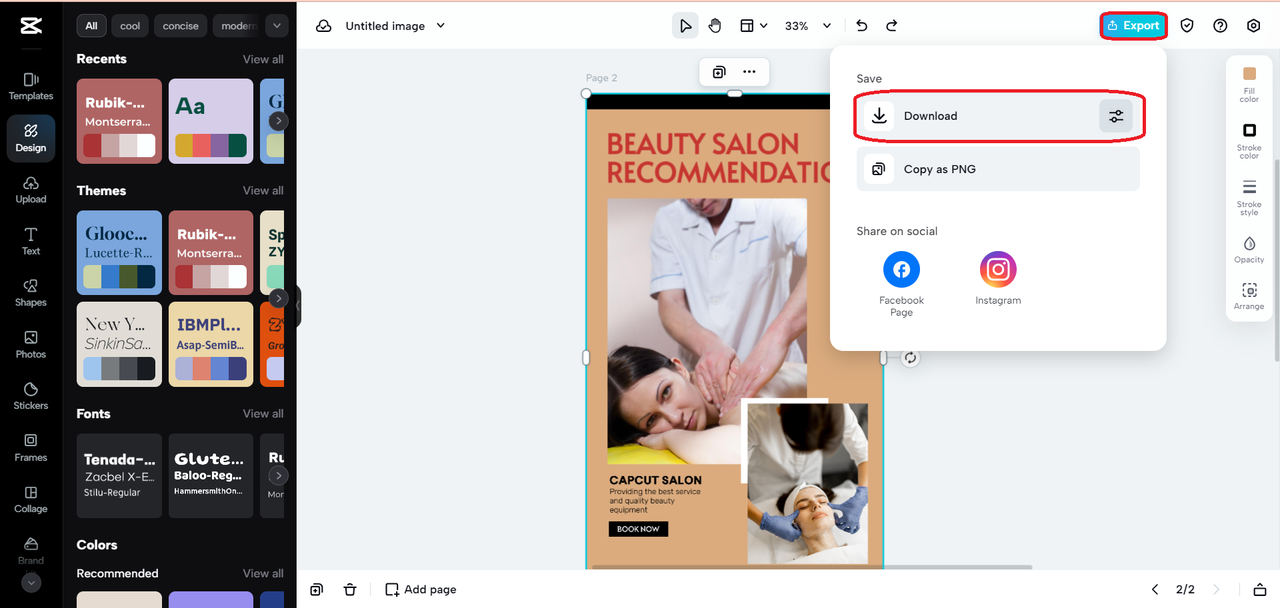
Task: Select the cool filter tag
Action: [x=131, y=26]
